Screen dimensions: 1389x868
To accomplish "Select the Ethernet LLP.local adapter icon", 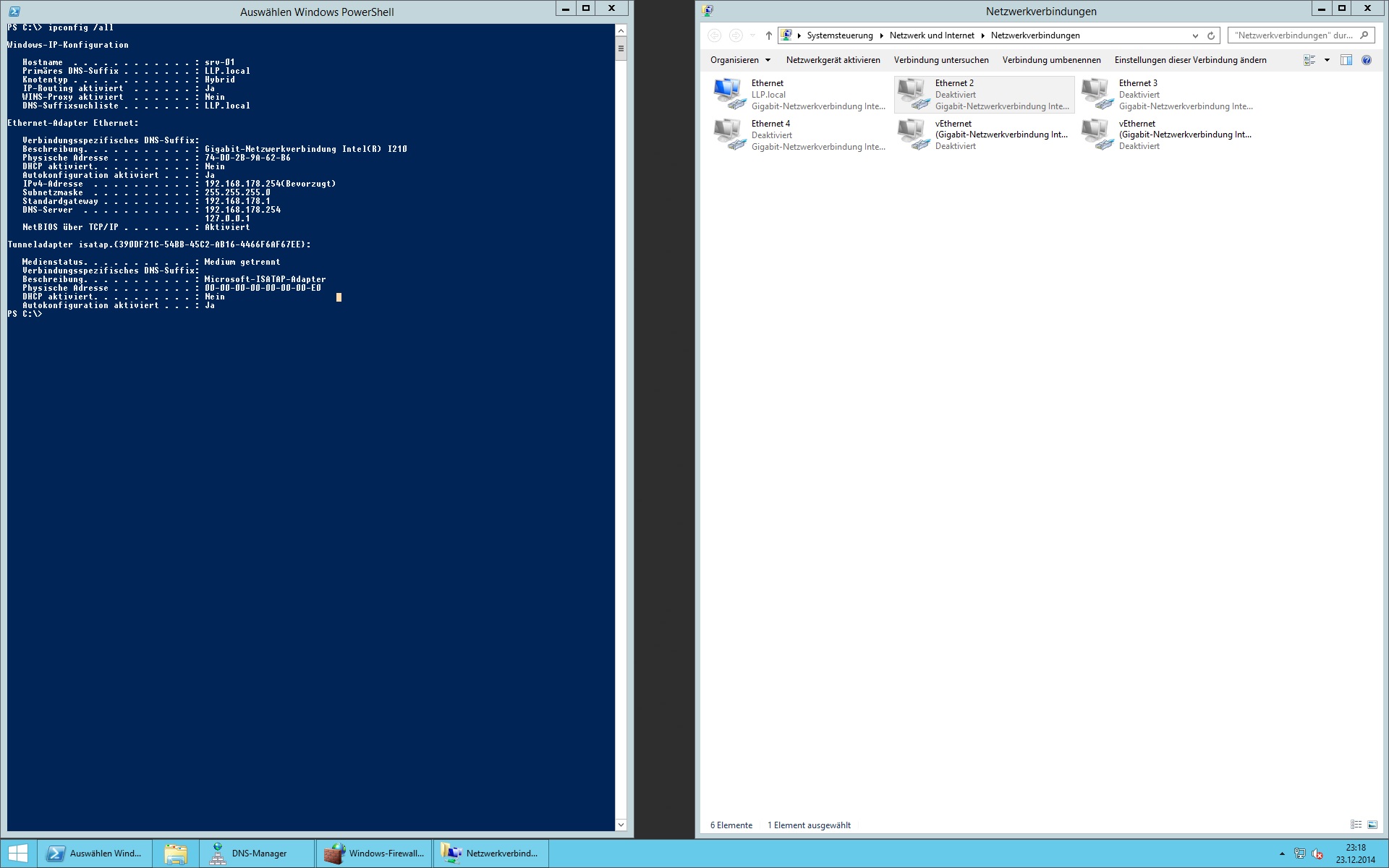I will pos(729,94).
